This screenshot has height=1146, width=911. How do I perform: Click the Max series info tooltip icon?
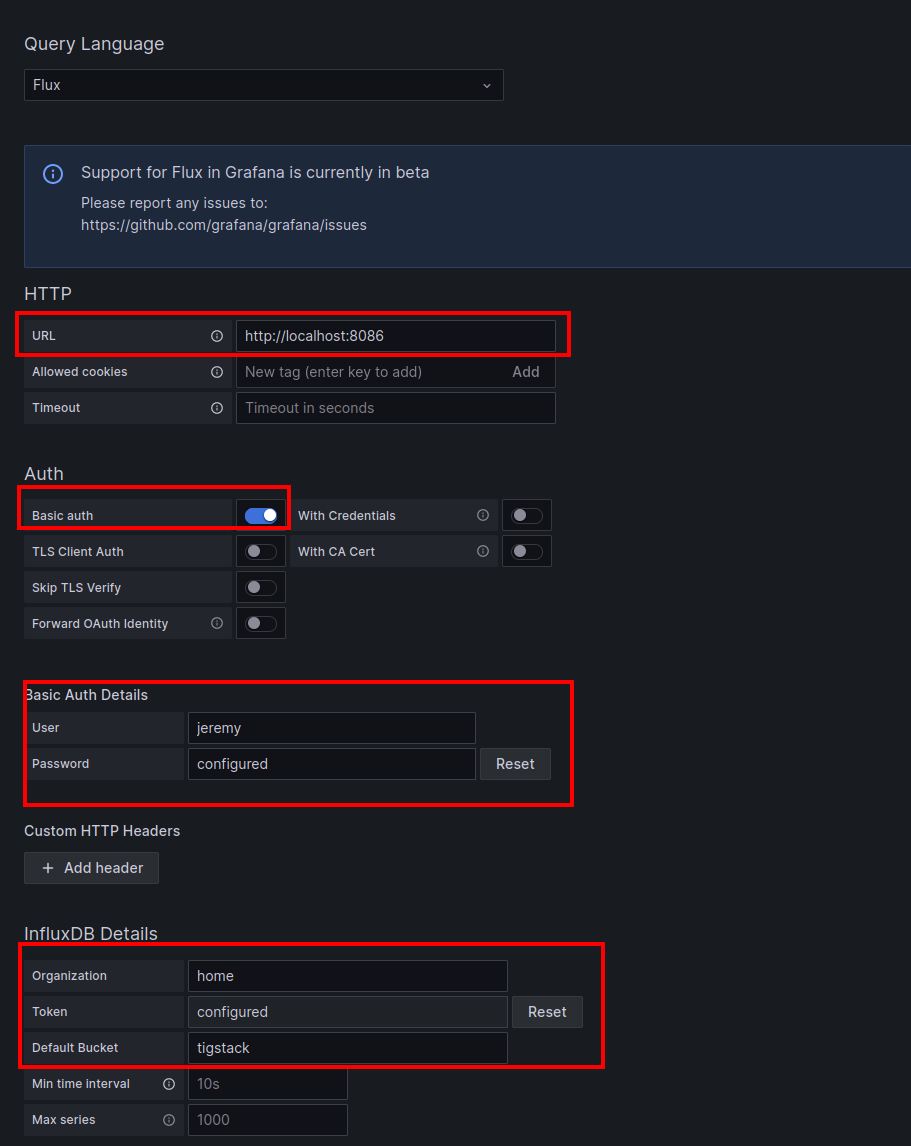pyautogui.click(x=169, y=1119)
